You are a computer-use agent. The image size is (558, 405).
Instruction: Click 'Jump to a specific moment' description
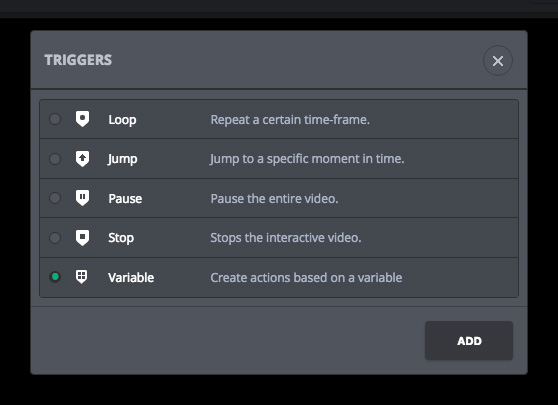307,159
